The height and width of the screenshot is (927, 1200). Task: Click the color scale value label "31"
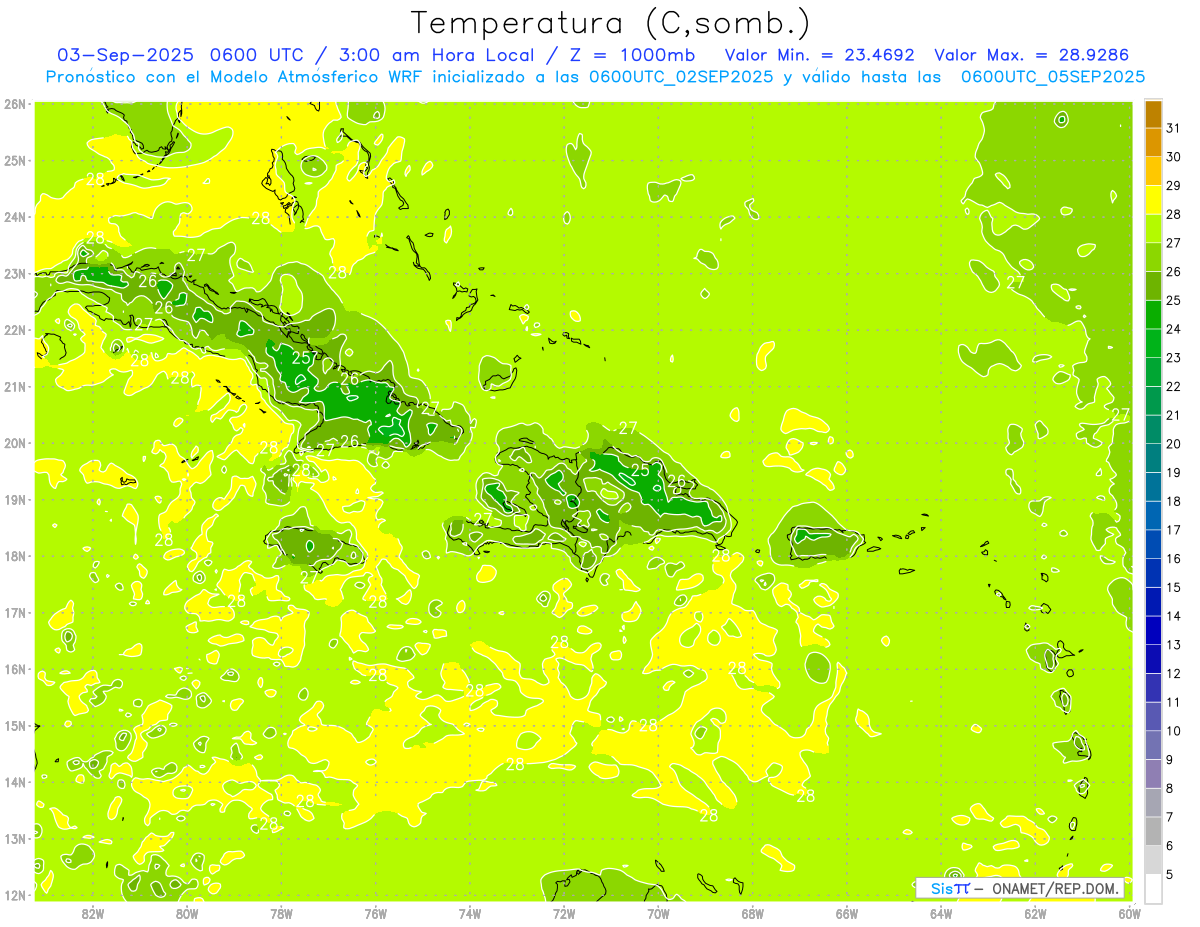1173,128
